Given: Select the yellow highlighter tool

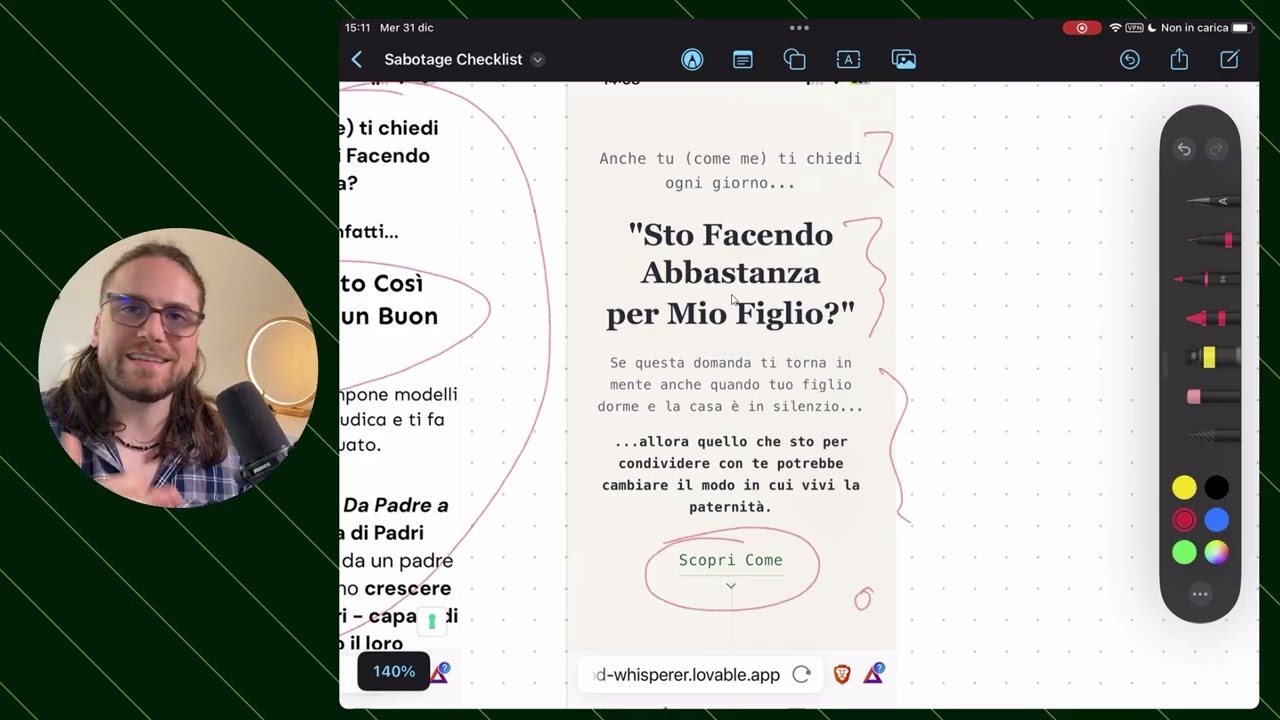Looking at the screenshot, I should coord(1213,357).
